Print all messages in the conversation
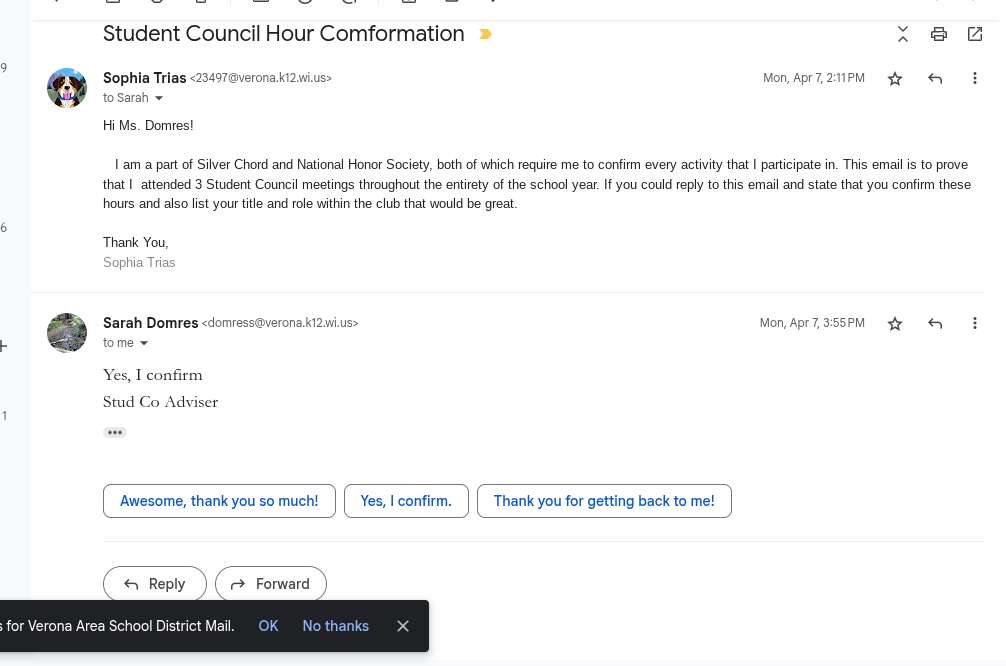1006x666 pixels. pyautogui.click(x=938, y=34)
